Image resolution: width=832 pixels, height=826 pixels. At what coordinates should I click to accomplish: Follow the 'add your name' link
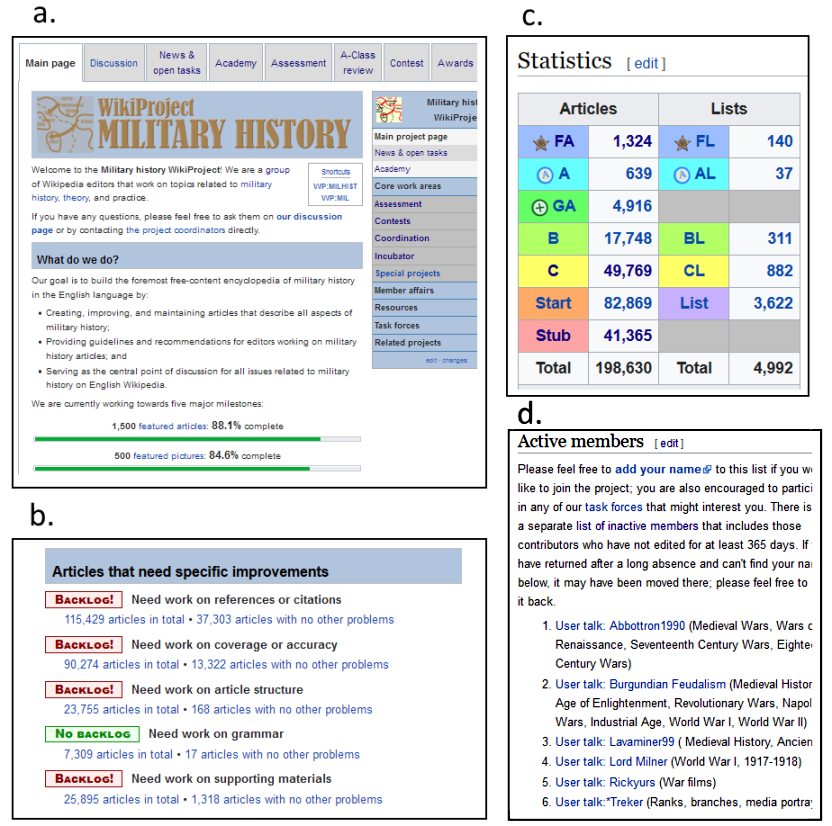pos(658,469)
